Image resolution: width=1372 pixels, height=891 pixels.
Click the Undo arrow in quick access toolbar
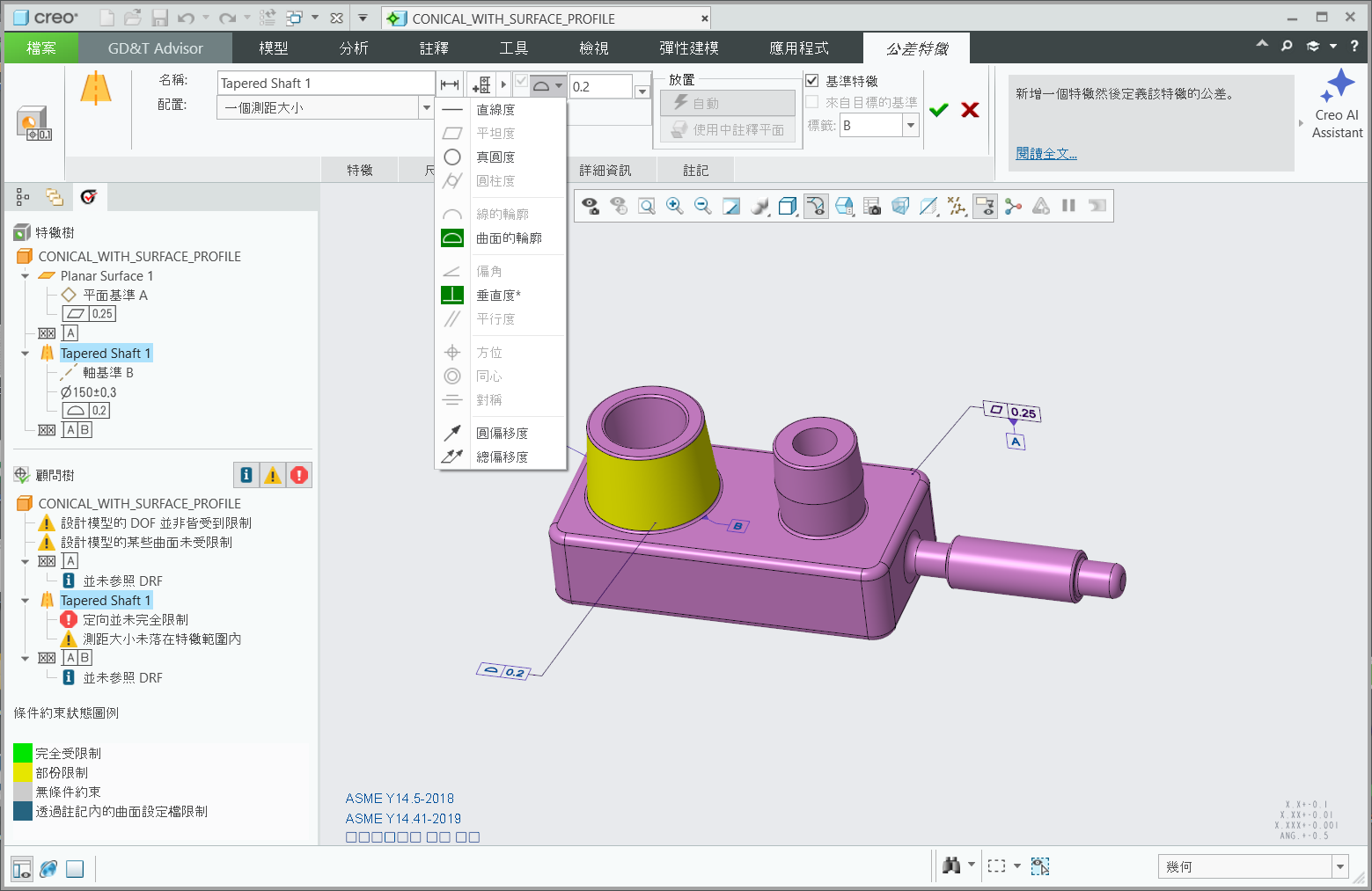(186, 18)
